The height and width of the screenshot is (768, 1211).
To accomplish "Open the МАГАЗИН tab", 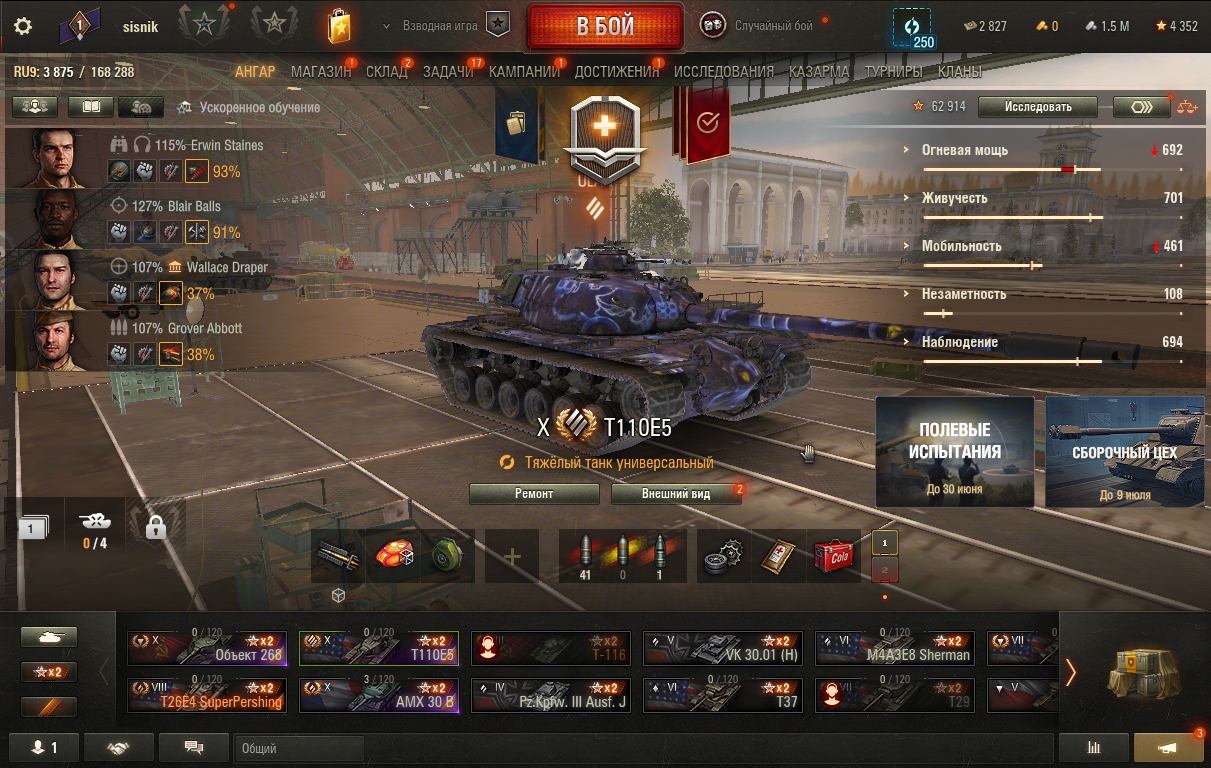I will click(x=321, y=72).
